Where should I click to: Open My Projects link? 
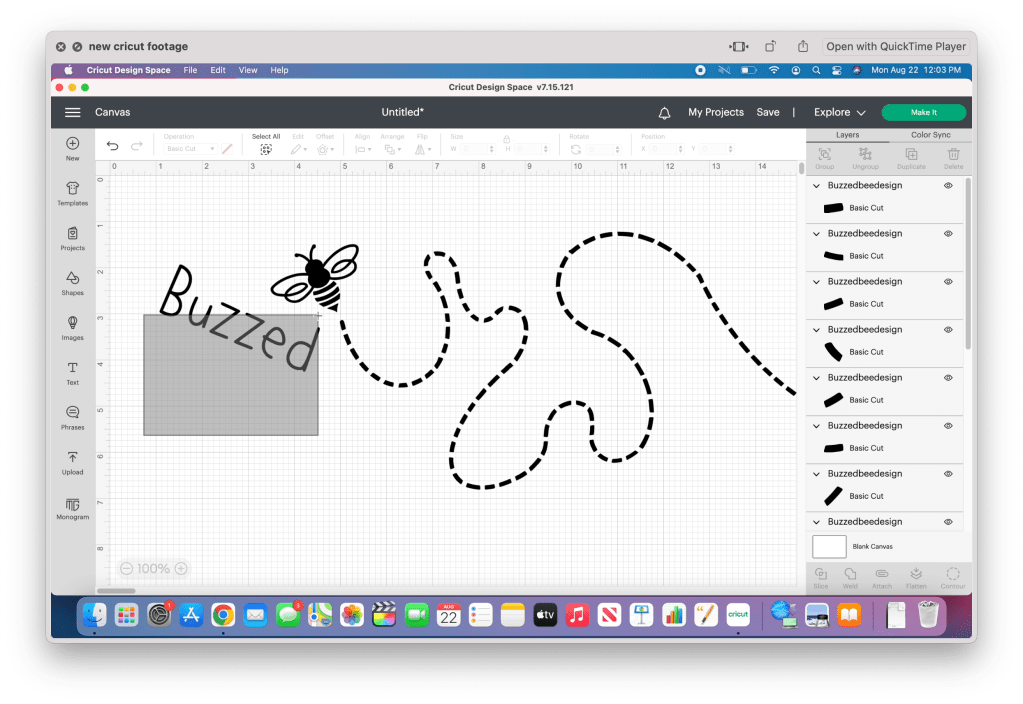[716, 113]
